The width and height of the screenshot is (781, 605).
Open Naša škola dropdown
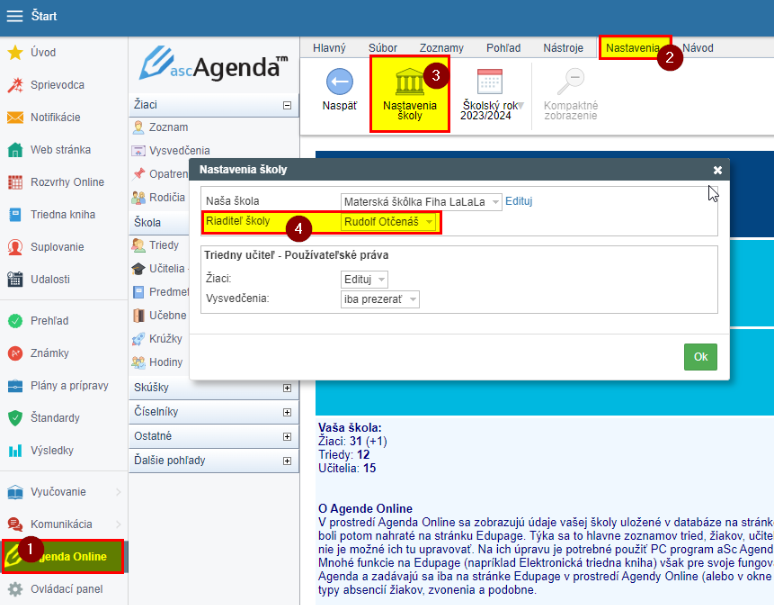pyautogui.click(x=421, y=202)
